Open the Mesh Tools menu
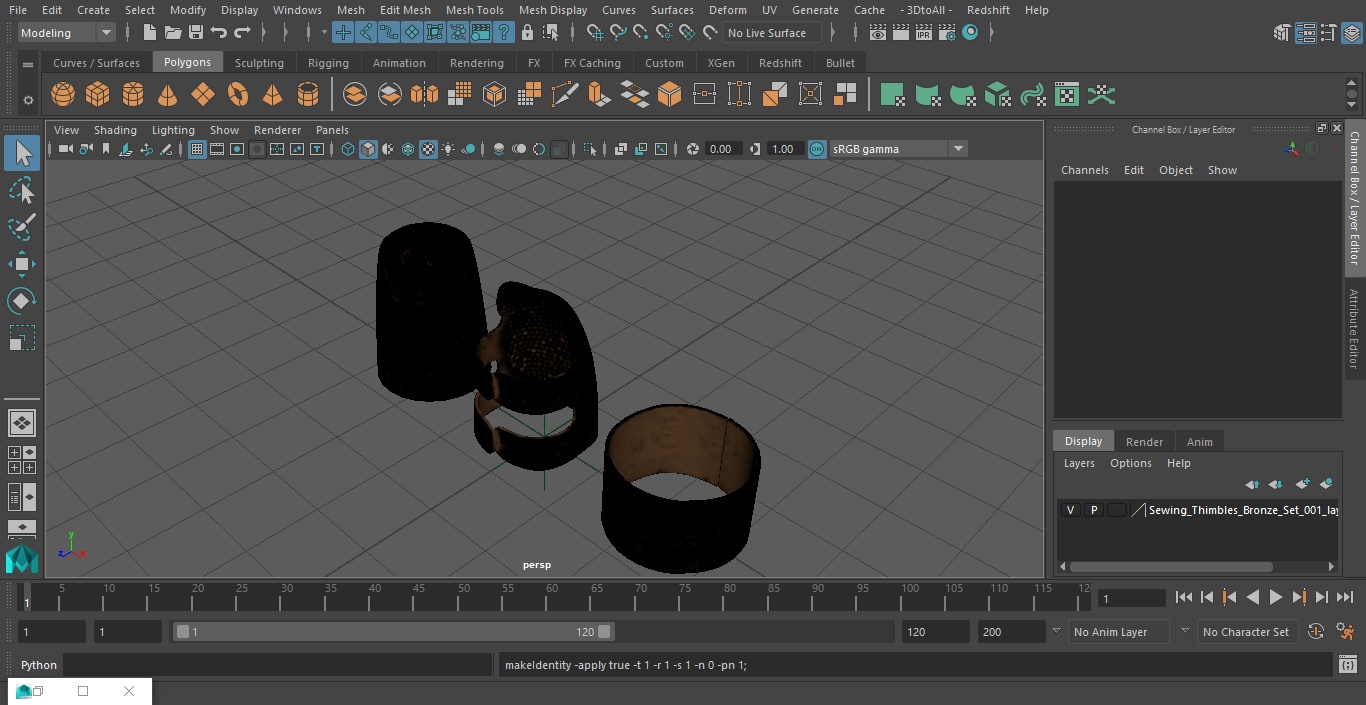The height and width of the screenshot is (705, 1366). point(474,10)
